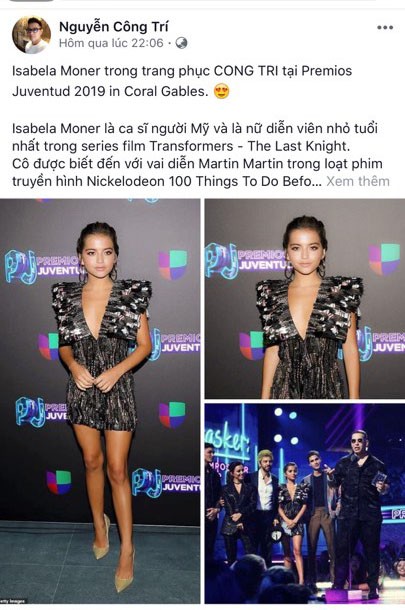Click the Nickelodeon 100 Things caption line

pos(167,181)
